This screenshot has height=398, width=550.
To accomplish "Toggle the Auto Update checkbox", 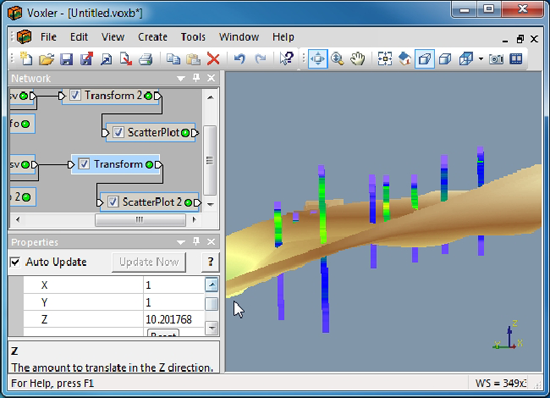I will pos(15,262).
